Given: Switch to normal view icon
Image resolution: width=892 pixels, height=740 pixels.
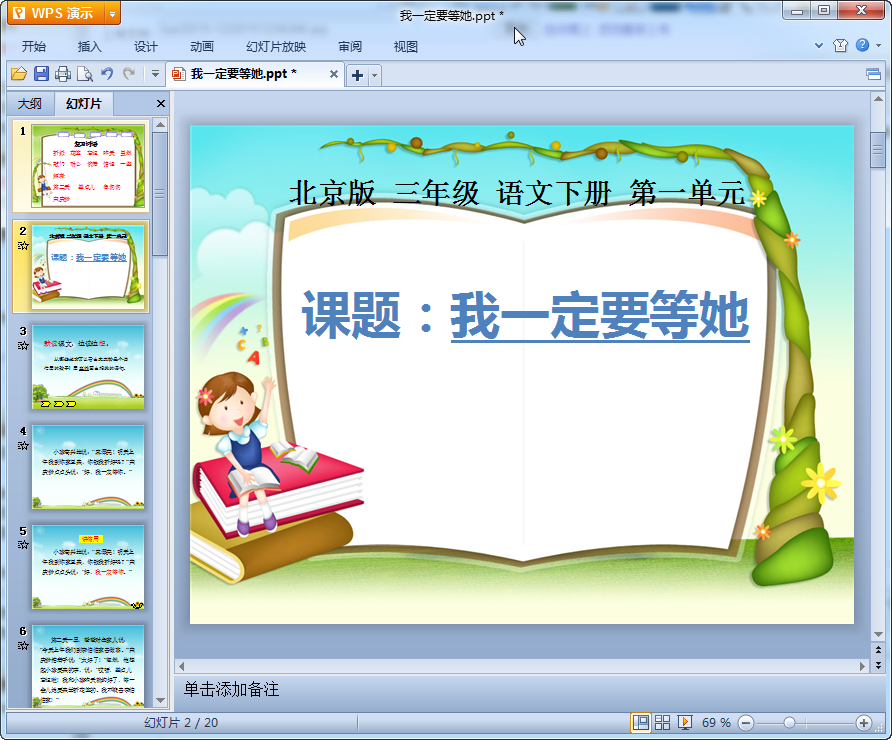Looking at the screenshot, I should click(x=641, y=722).
